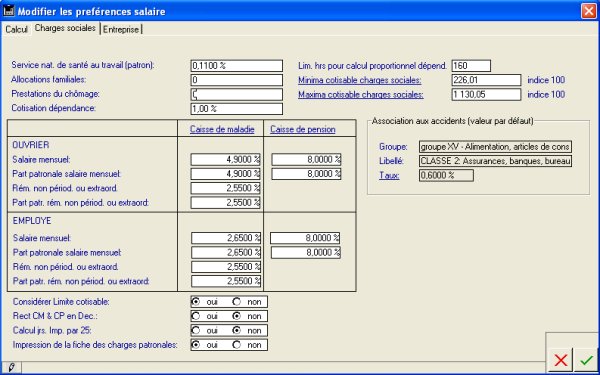Viewport: 600px width, 375px height.
Task: Click Minima cotisable charges sociales link
Action: click(x=360, y=80)
